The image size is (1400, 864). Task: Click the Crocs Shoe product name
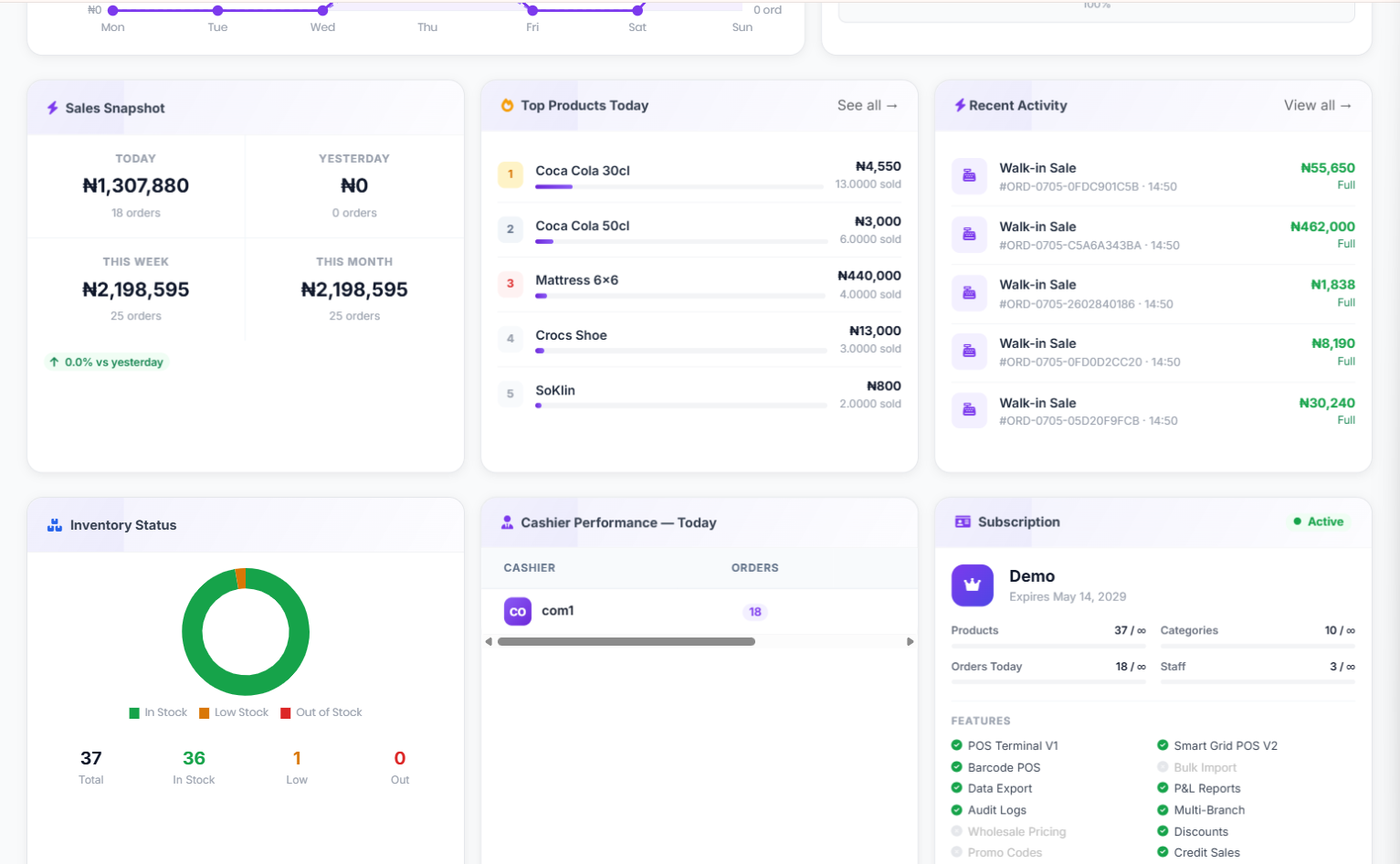pos(572,335)
